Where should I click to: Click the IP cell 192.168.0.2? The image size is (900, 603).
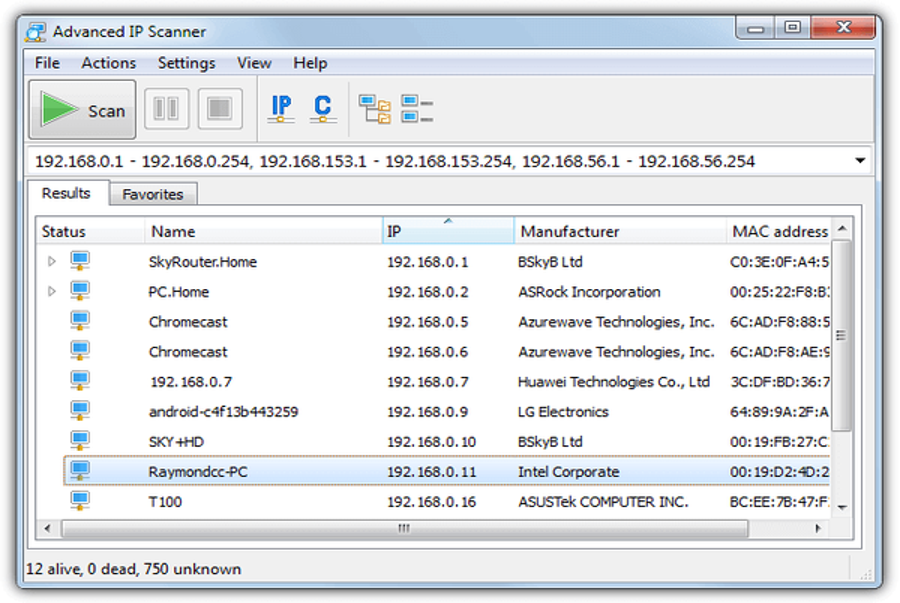coord(428,292)
